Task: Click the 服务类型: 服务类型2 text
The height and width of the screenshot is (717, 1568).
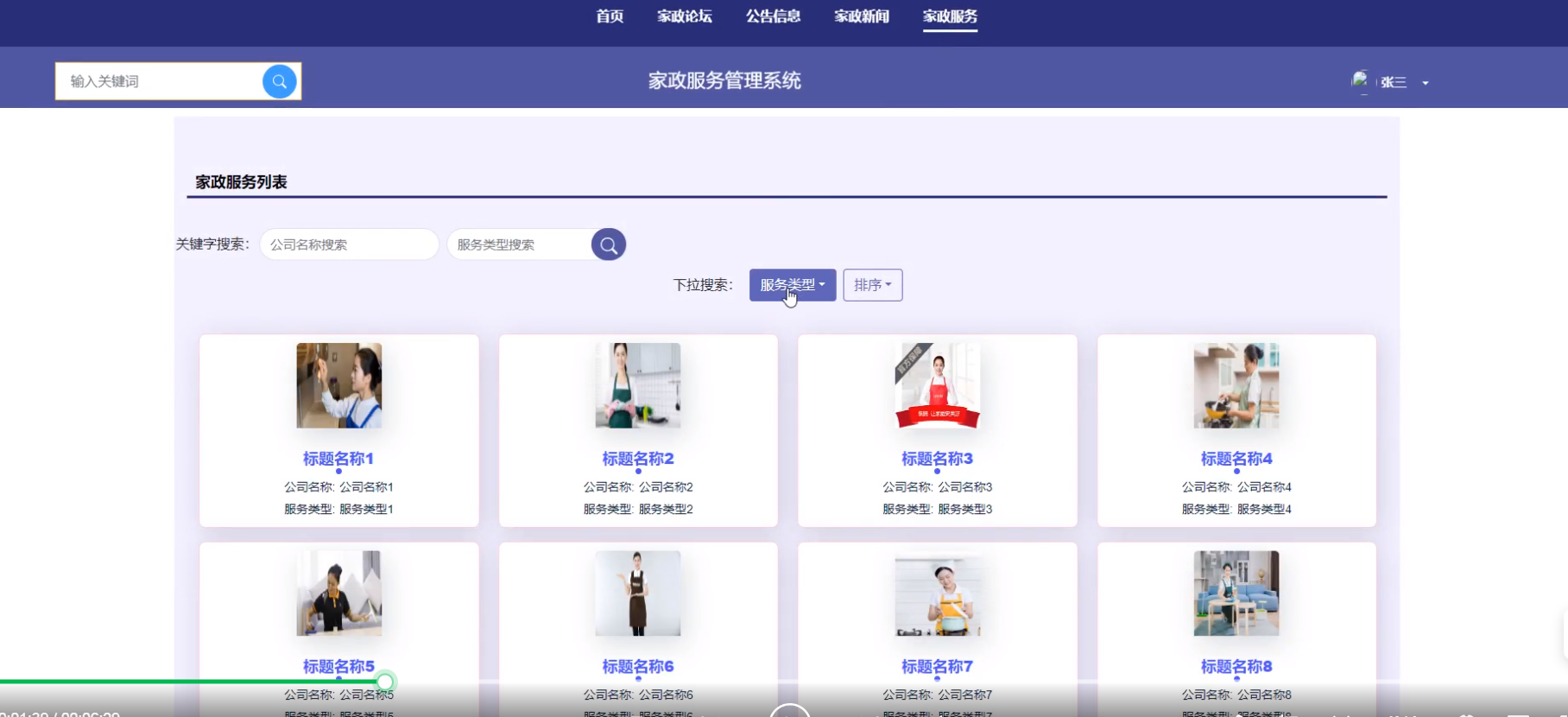Action: point(638,510)
